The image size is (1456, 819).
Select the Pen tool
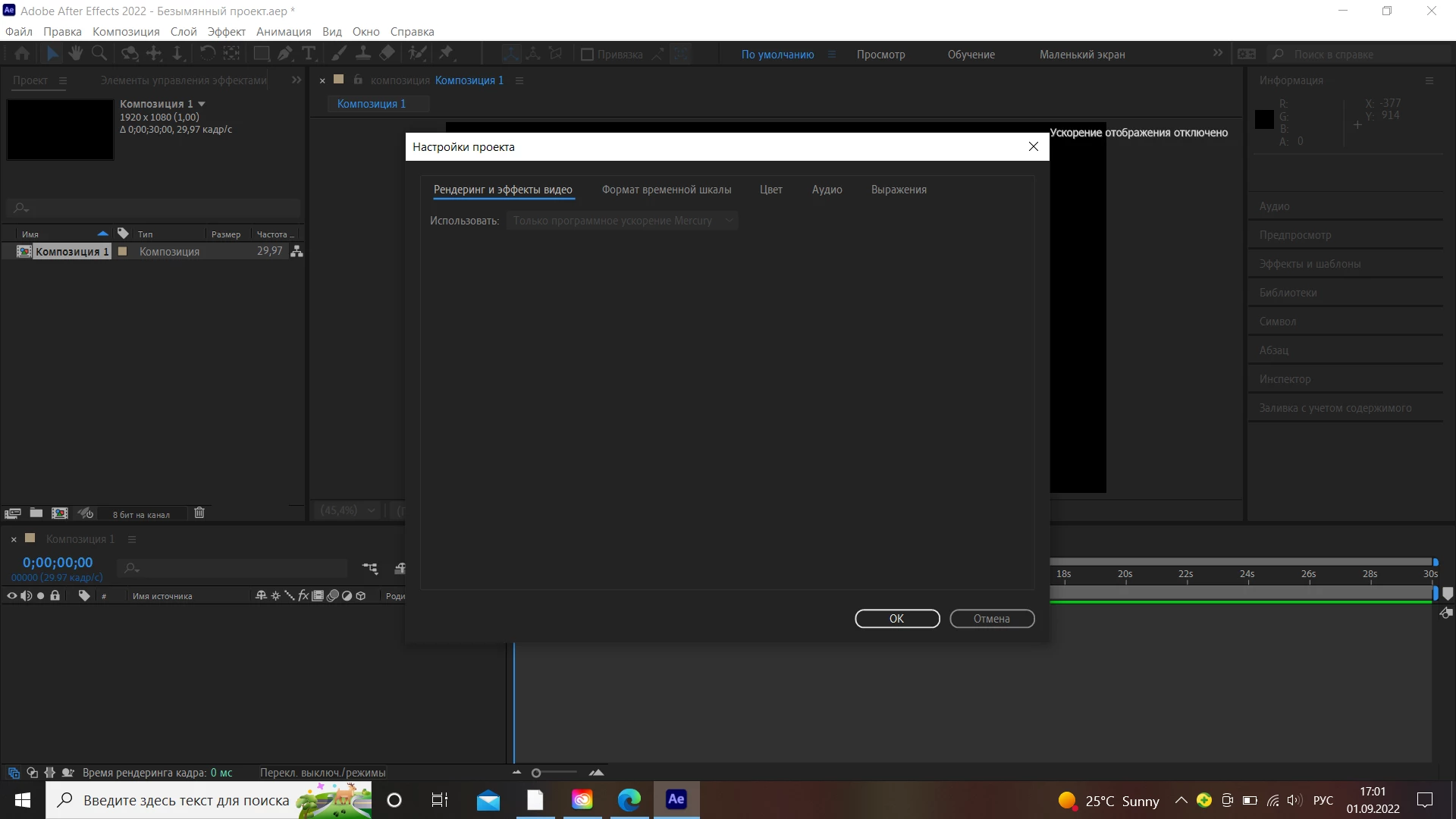point(284,53)
